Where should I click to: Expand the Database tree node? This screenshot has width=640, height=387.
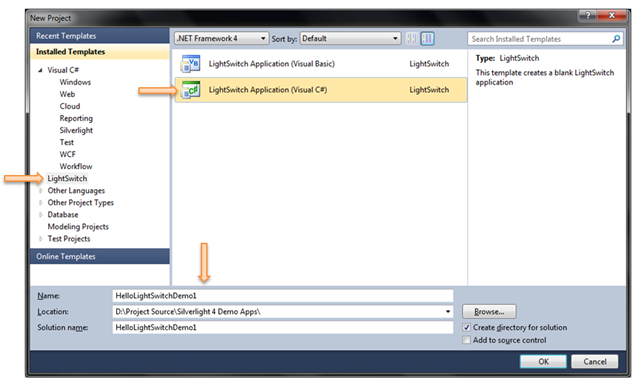[x=40, y=215]
